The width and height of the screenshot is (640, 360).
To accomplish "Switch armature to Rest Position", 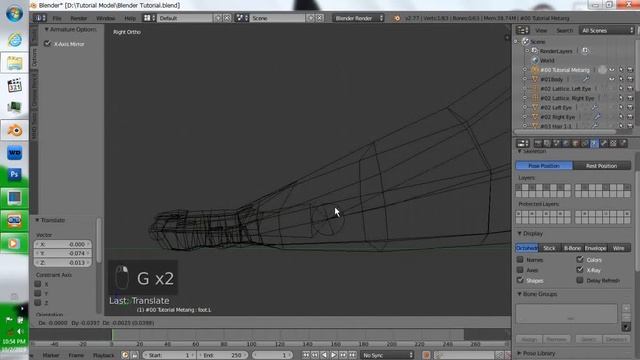I will (x=602, y=166).
